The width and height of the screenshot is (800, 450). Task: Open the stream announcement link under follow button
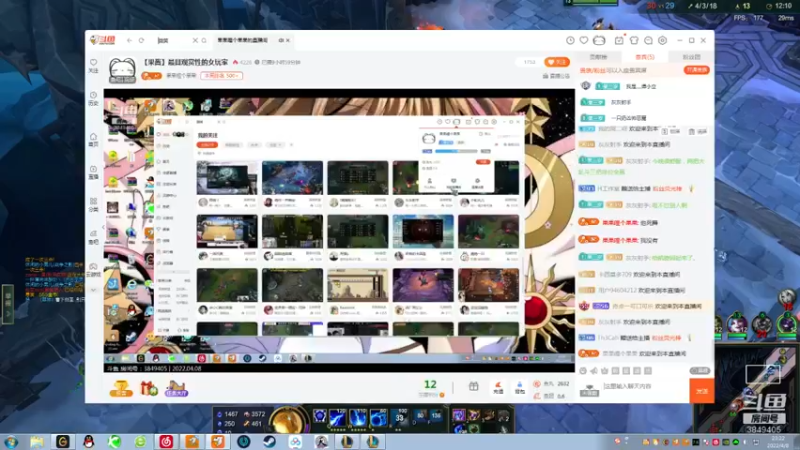(x=556, y=76)
